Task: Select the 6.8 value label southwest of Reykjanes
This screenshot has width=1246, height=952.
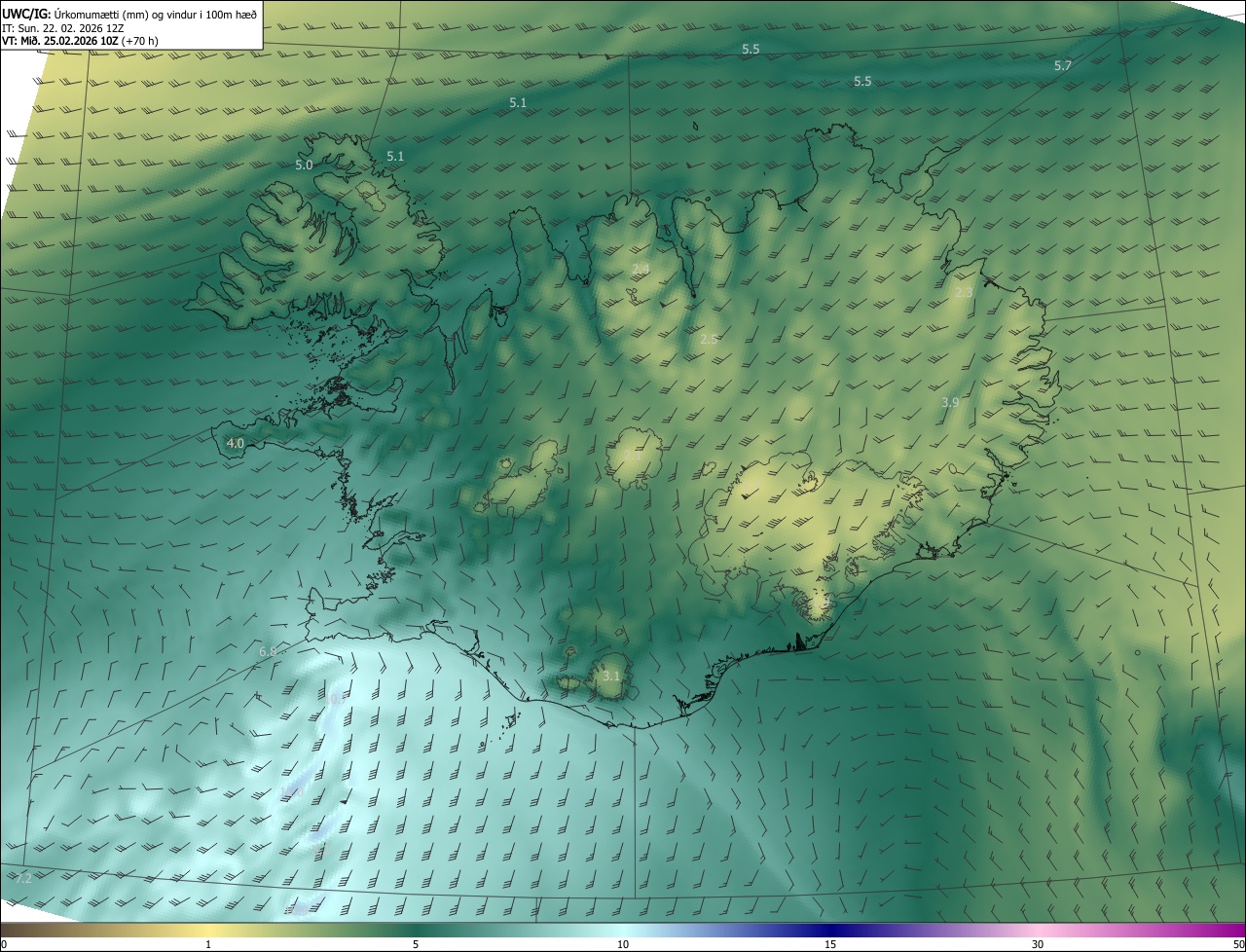Action: click(x=268, y=650)
